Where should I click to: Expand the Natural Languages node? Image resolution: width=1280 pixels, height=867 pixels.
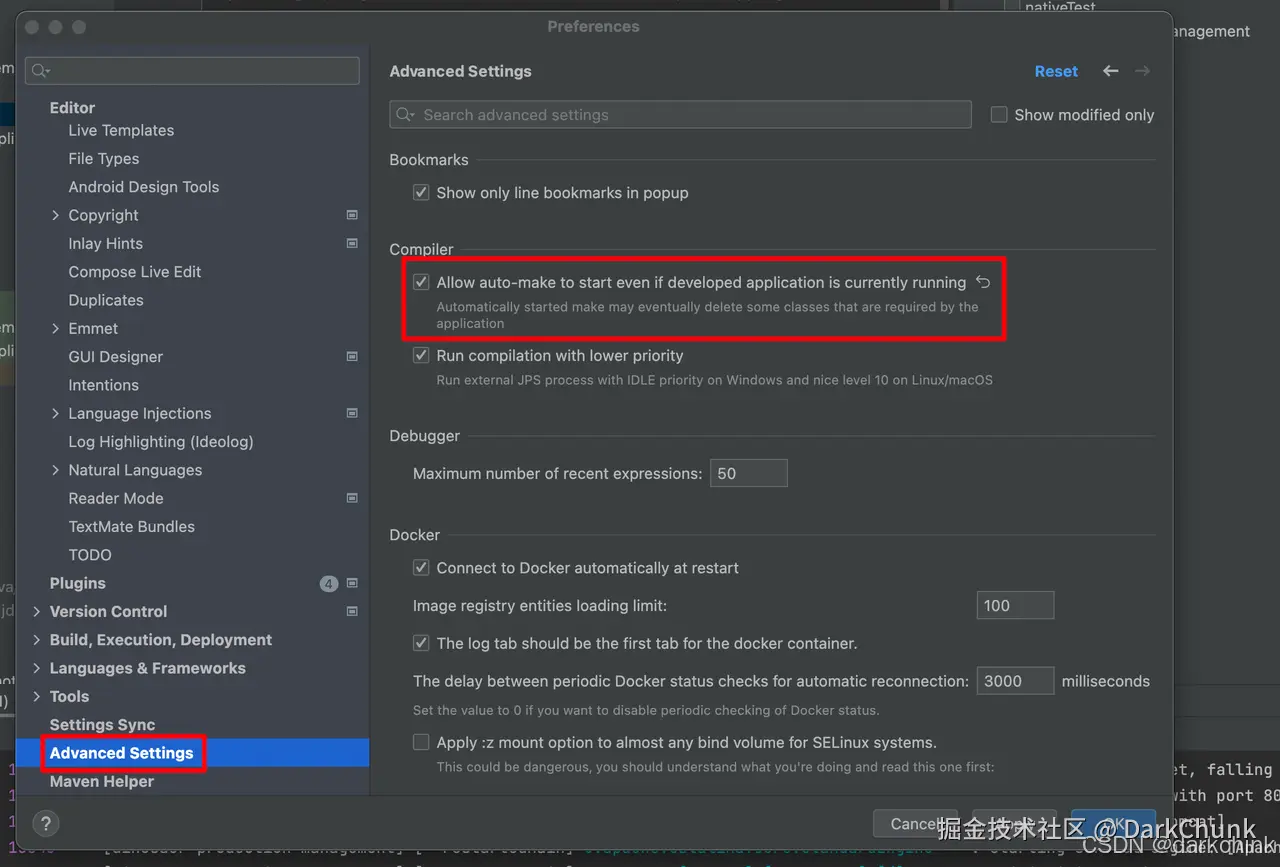tap(56, 470)
